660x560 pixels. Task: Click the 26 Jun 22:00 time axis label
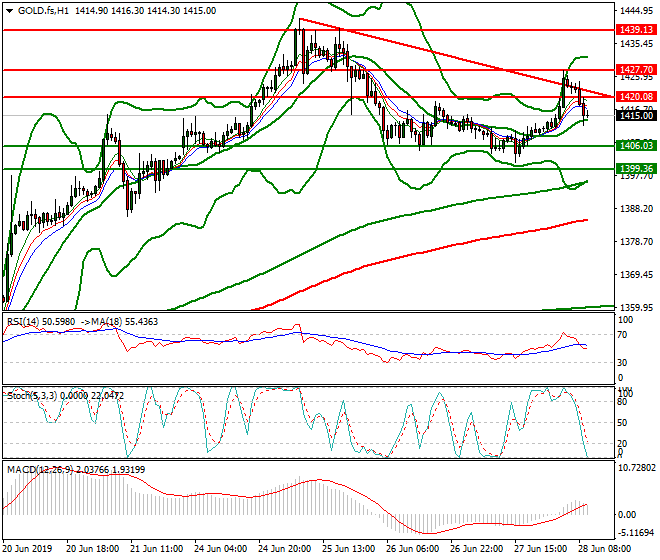tap(476, 549)
